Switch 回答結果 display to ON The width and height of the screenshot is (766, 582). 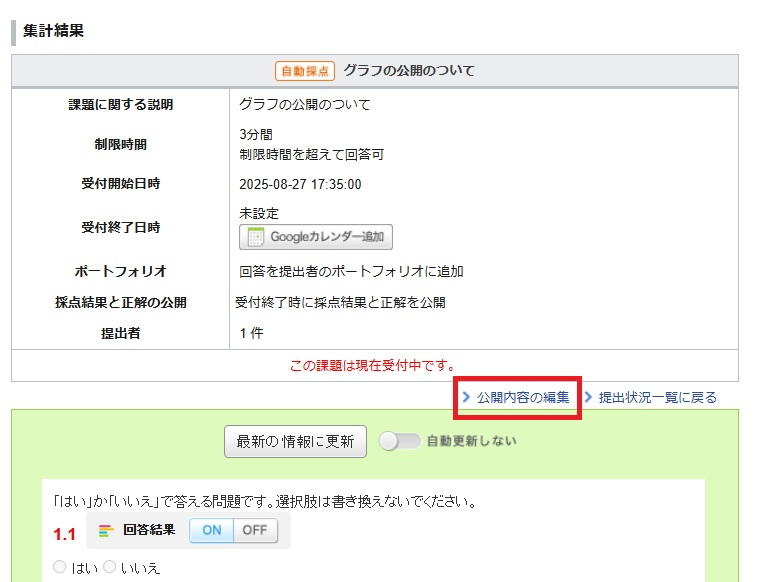(211, 530)
